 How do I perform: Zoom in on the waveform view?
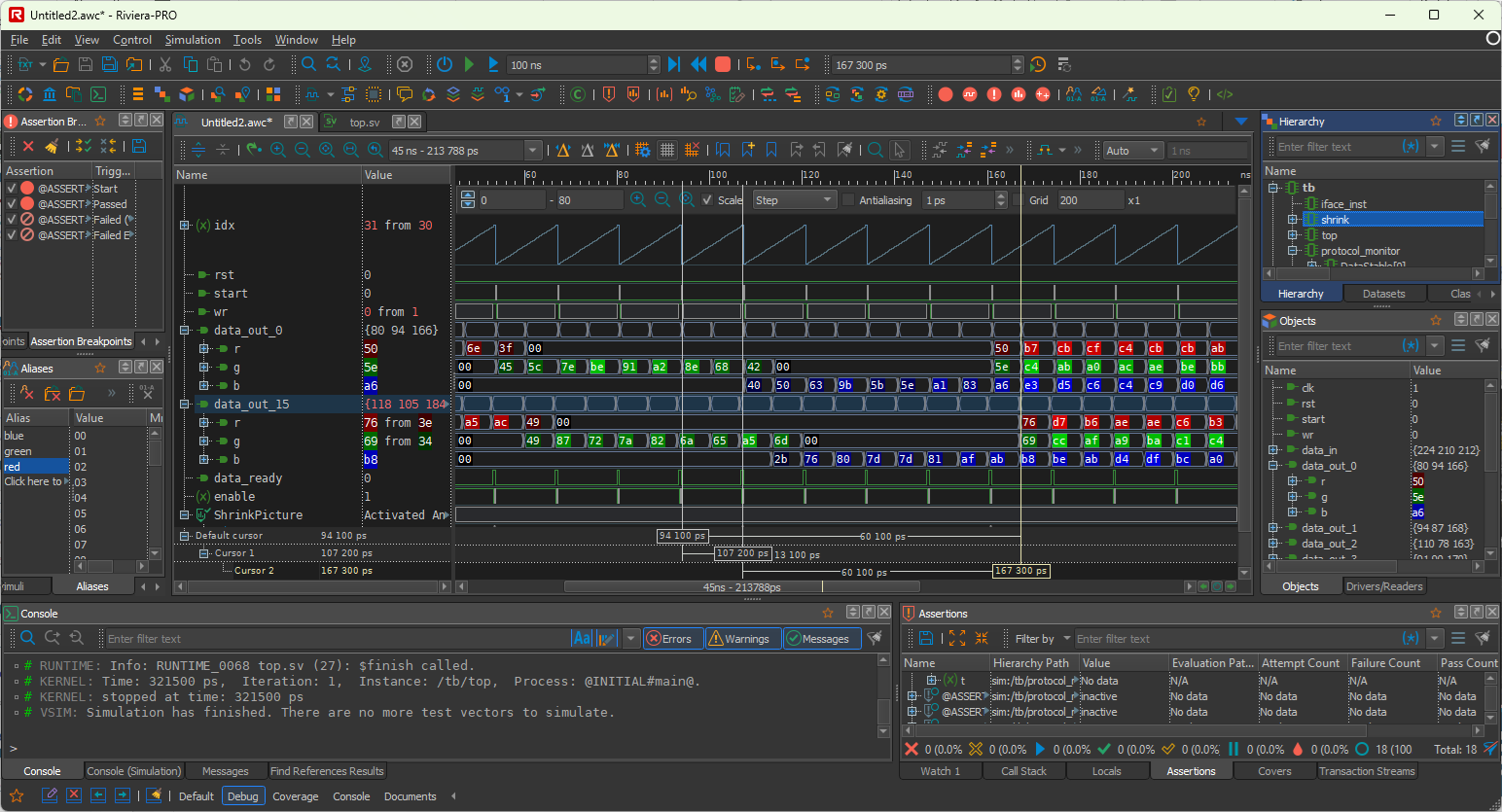[x=278, y=150]
